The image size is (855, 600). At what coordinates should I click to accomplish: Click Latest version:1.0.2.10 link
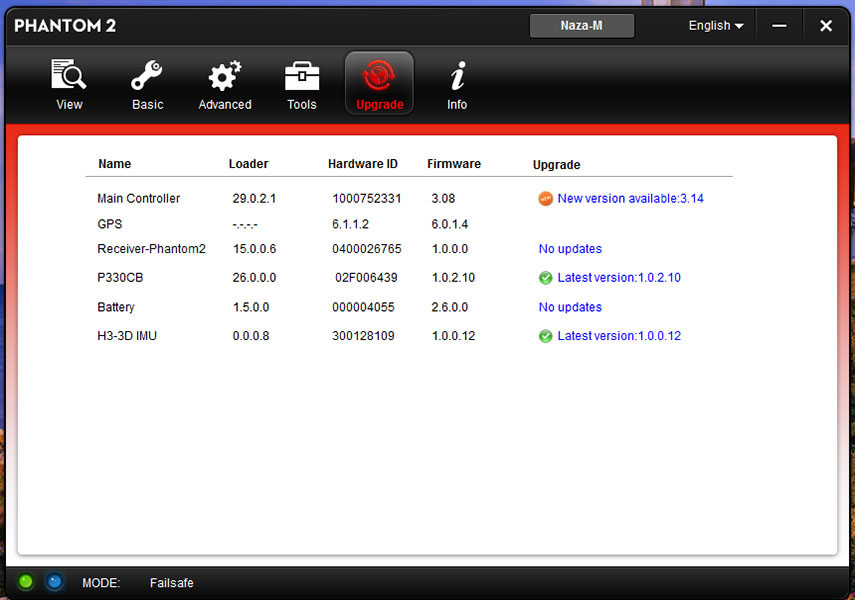pyautogui.click(x=619, y=278)
